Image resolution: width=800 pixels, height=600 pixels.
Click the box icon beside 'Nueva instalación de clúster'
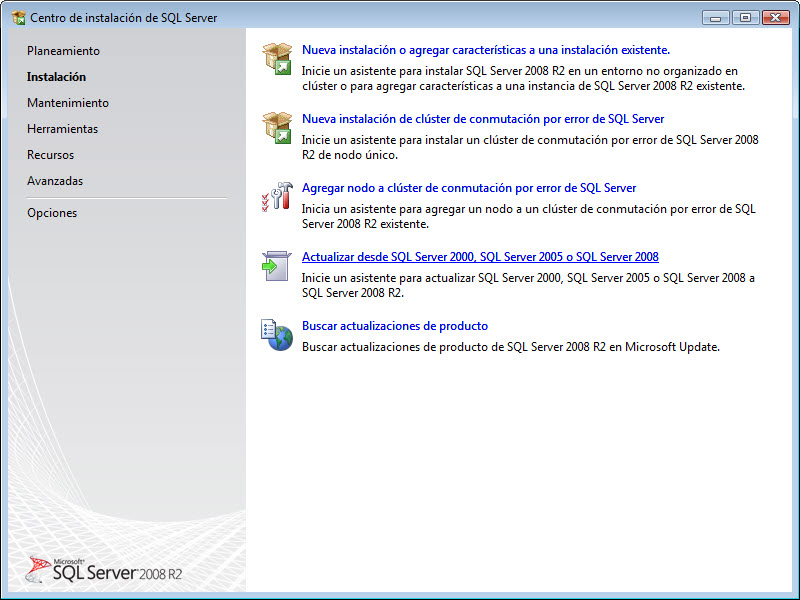point(277,128)
